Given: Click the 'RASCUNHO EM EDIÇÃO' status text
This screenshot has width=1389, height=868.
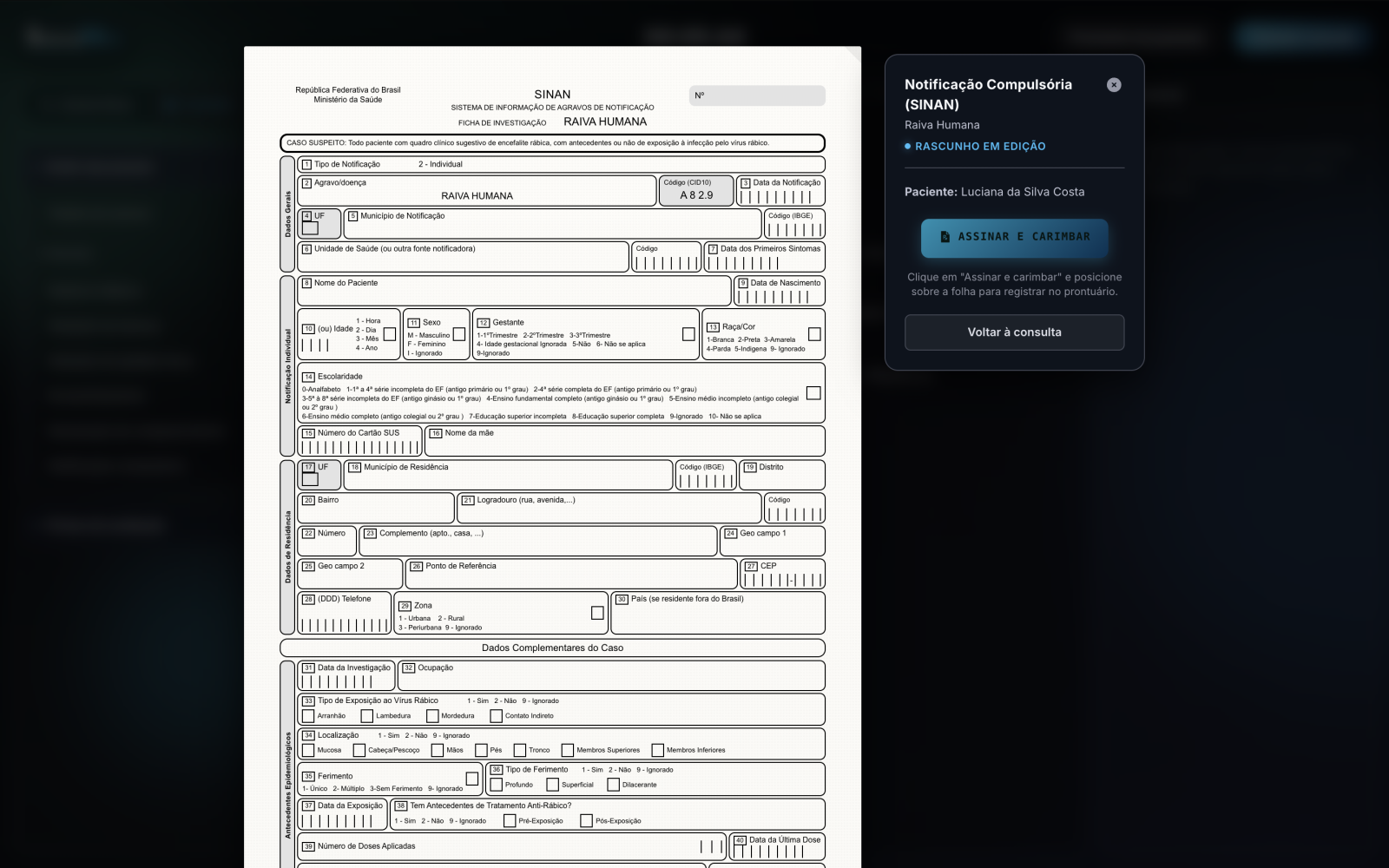Looking at the screenshot, I should (x=980, y=147).
